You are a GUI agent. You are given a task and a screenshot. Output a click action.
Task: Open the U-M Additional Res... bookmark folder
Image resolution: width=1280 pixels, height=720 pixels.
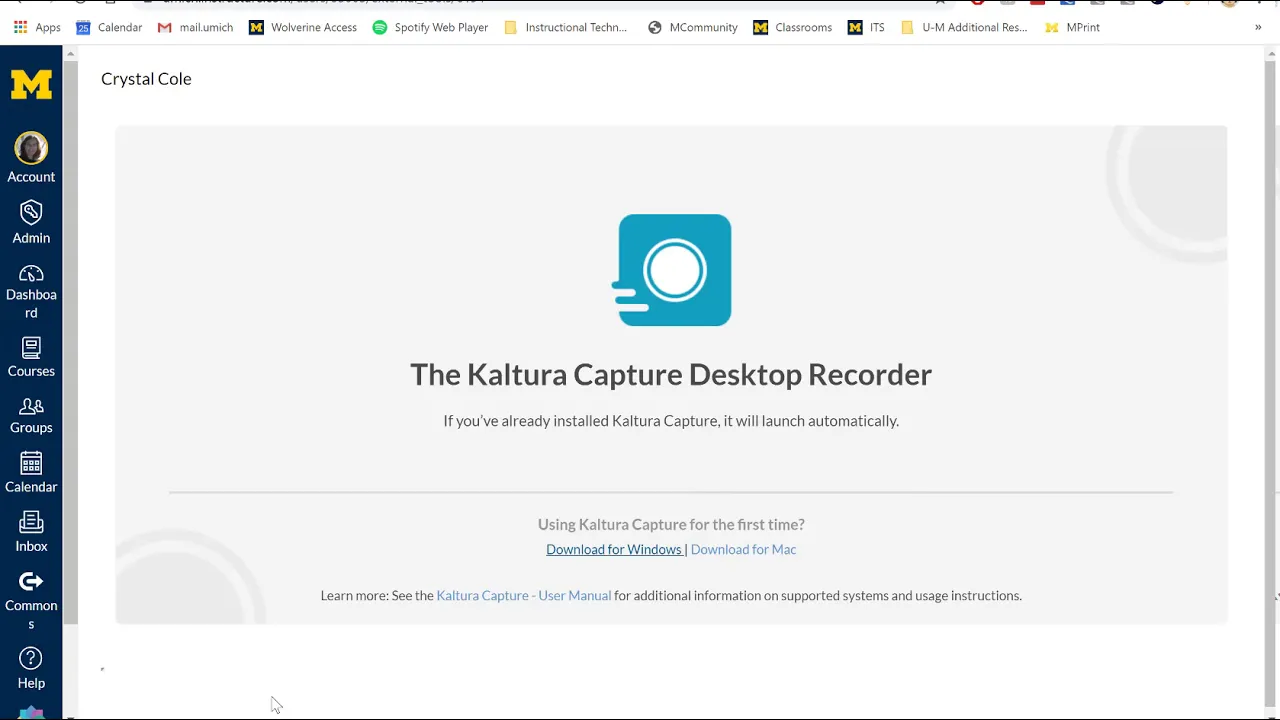964,27
